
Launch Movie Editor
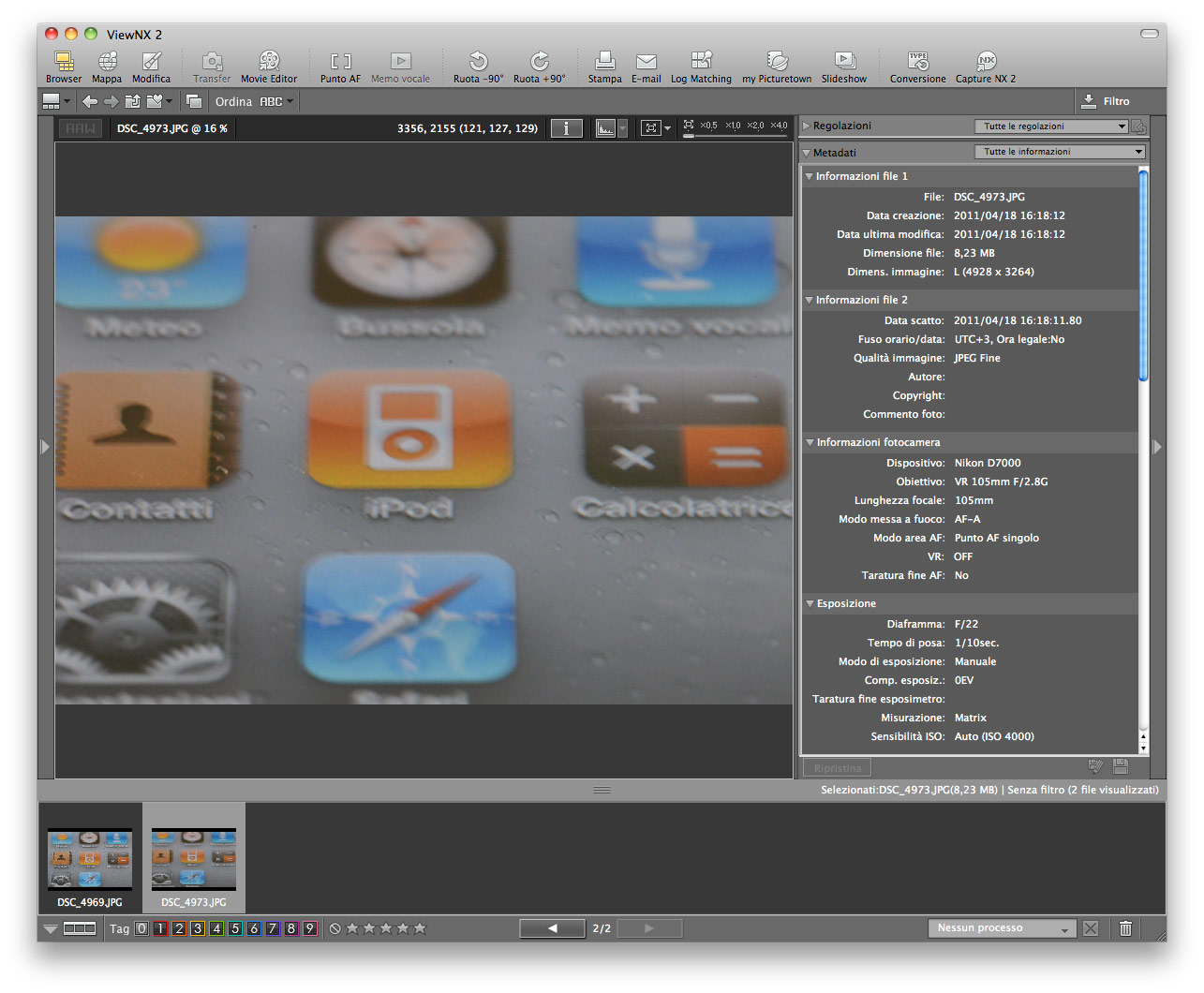pyautogui.click(x=269, y=67)
